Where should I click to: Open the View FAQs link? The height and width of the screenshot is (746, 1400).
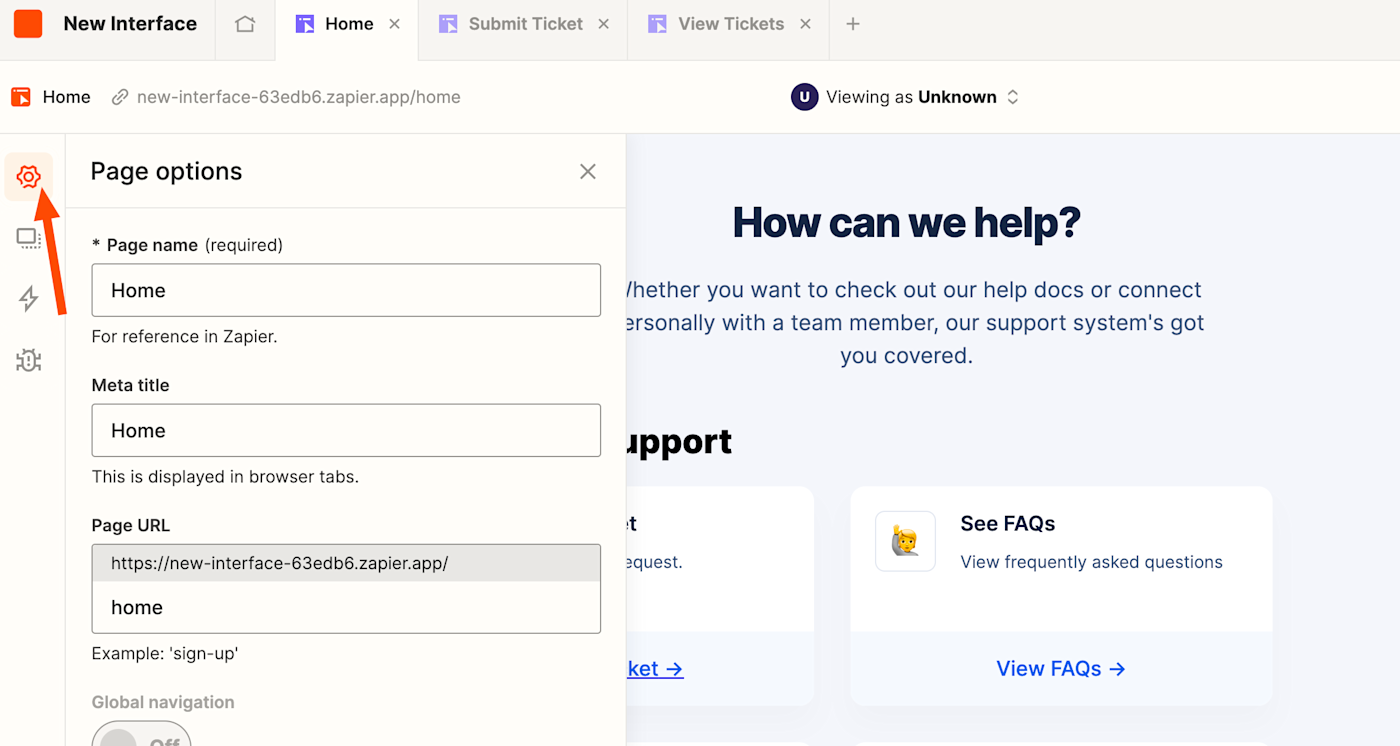tap(1061, 669)
